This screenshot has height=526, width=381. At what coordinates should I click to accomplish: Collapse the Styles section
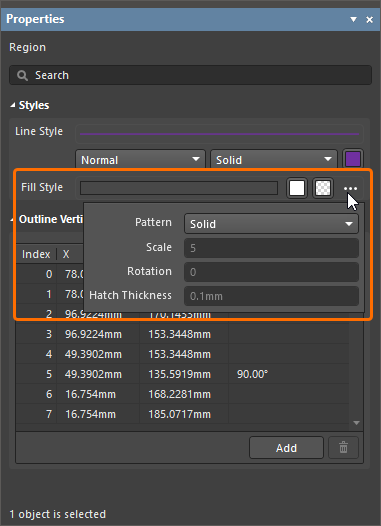[13, 105]
